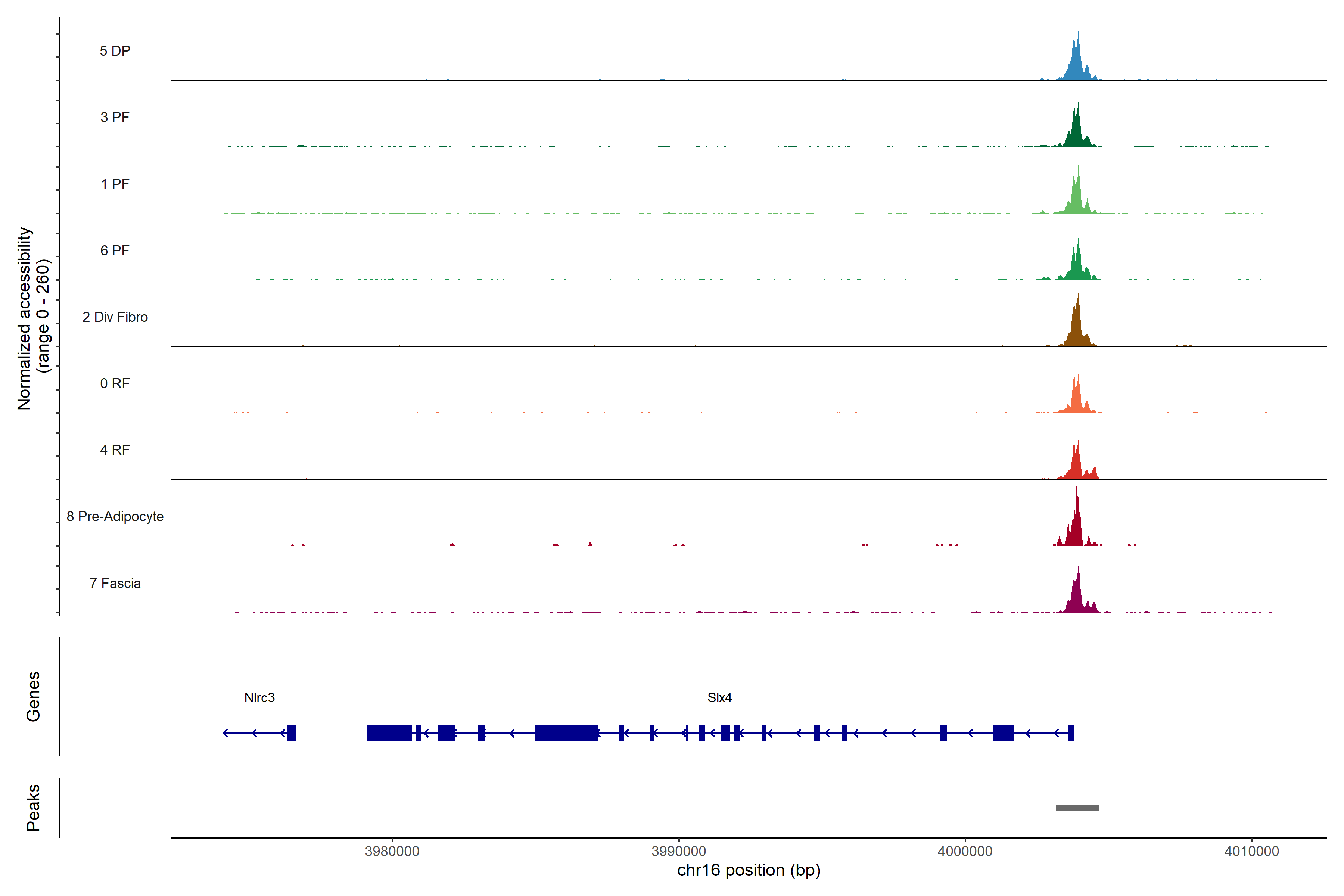Click the 4000000 axis tick label
The height and width of the screenshot is (896, 1344).
tap(965, 851)
